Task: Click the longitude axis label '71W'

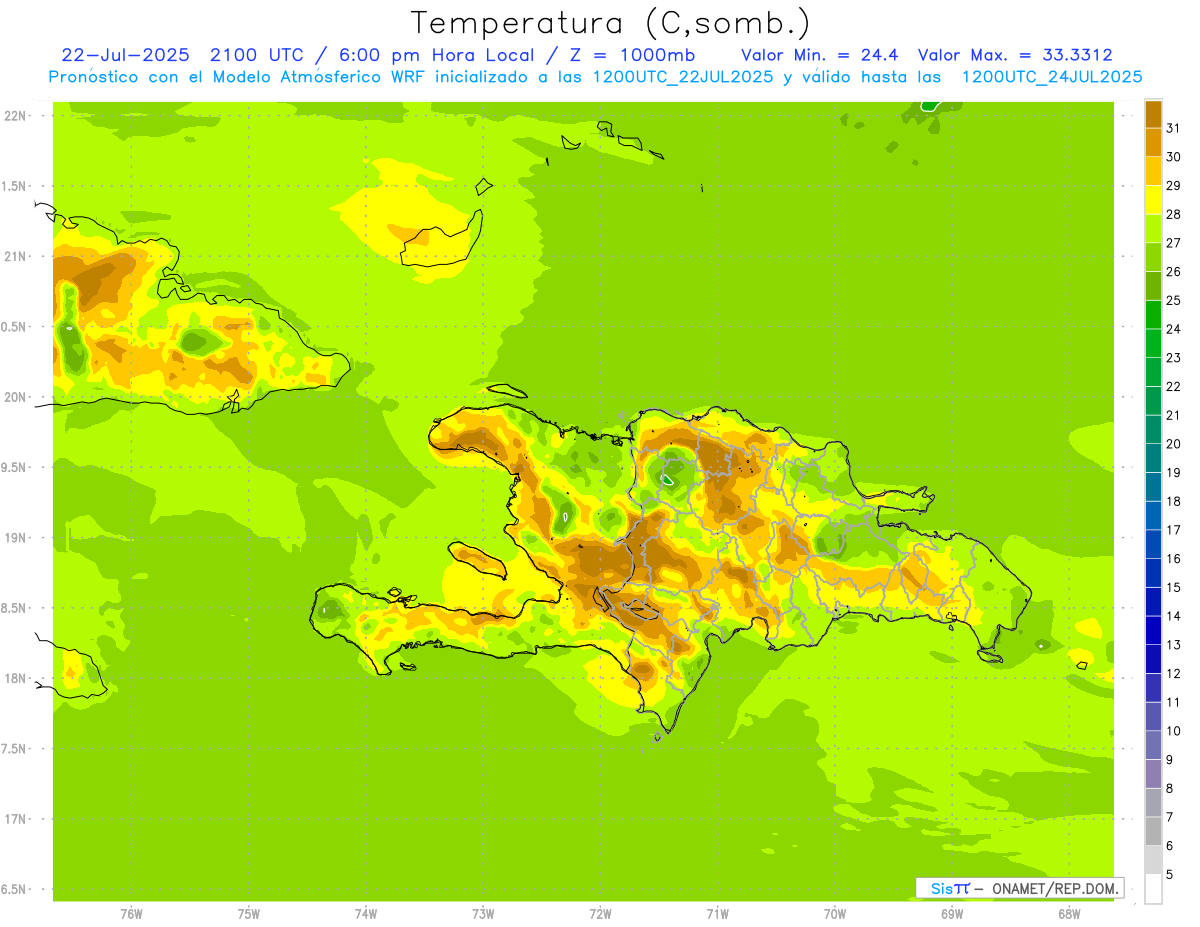Action: point(717,913)
